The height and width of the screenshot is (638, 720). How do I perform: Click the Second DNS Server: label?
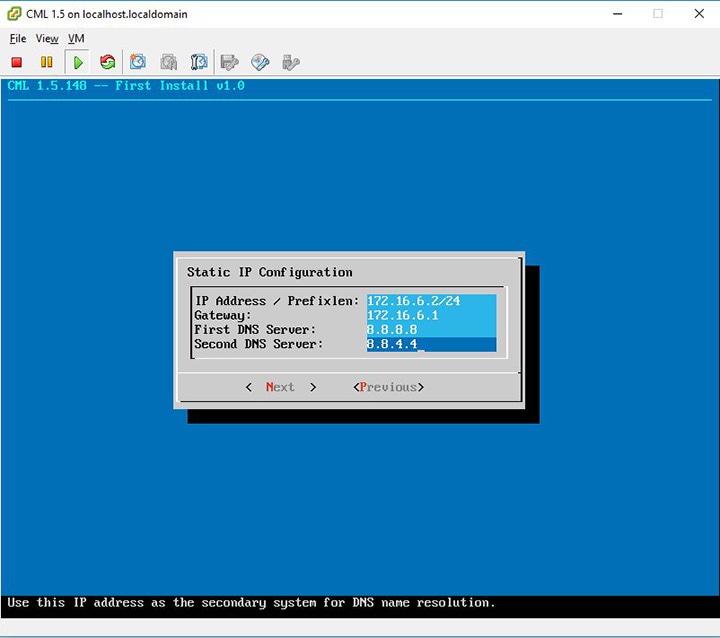pos(259,344)
